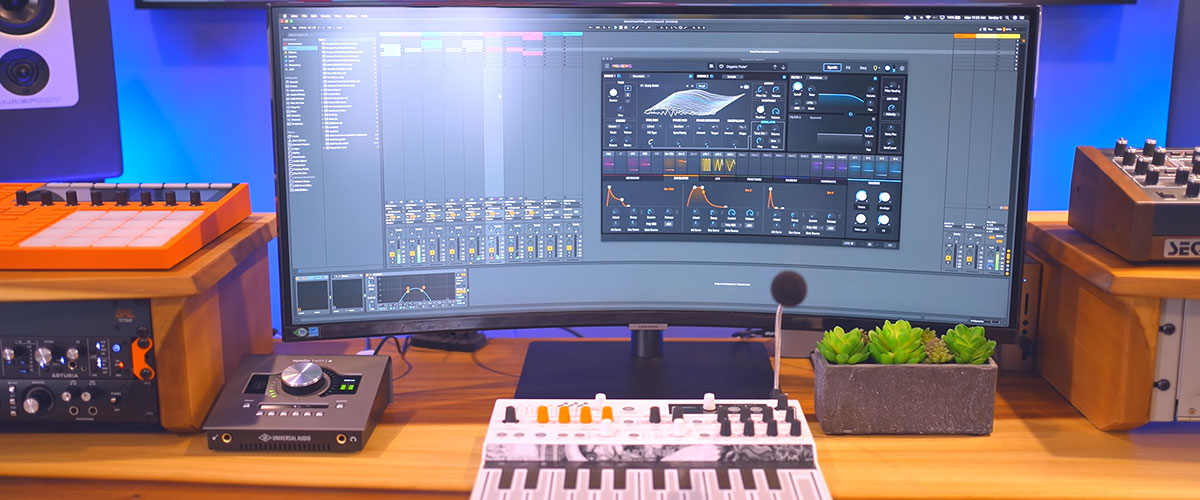The width and height of the screenshot is (1200, 500).
Task: Select the Envelopes modulation tab
Action: [x=681, y=178]
